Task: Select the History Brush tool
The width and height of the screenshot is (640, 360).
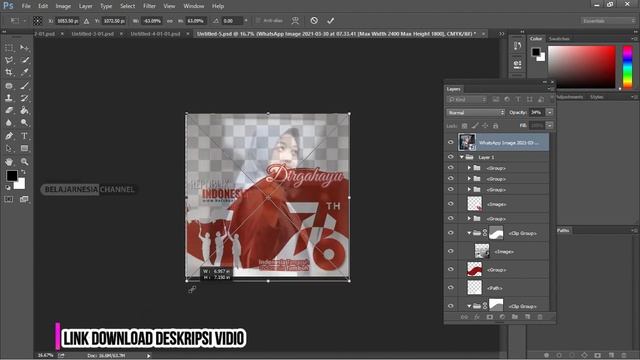Action: [x=24, y=98]
